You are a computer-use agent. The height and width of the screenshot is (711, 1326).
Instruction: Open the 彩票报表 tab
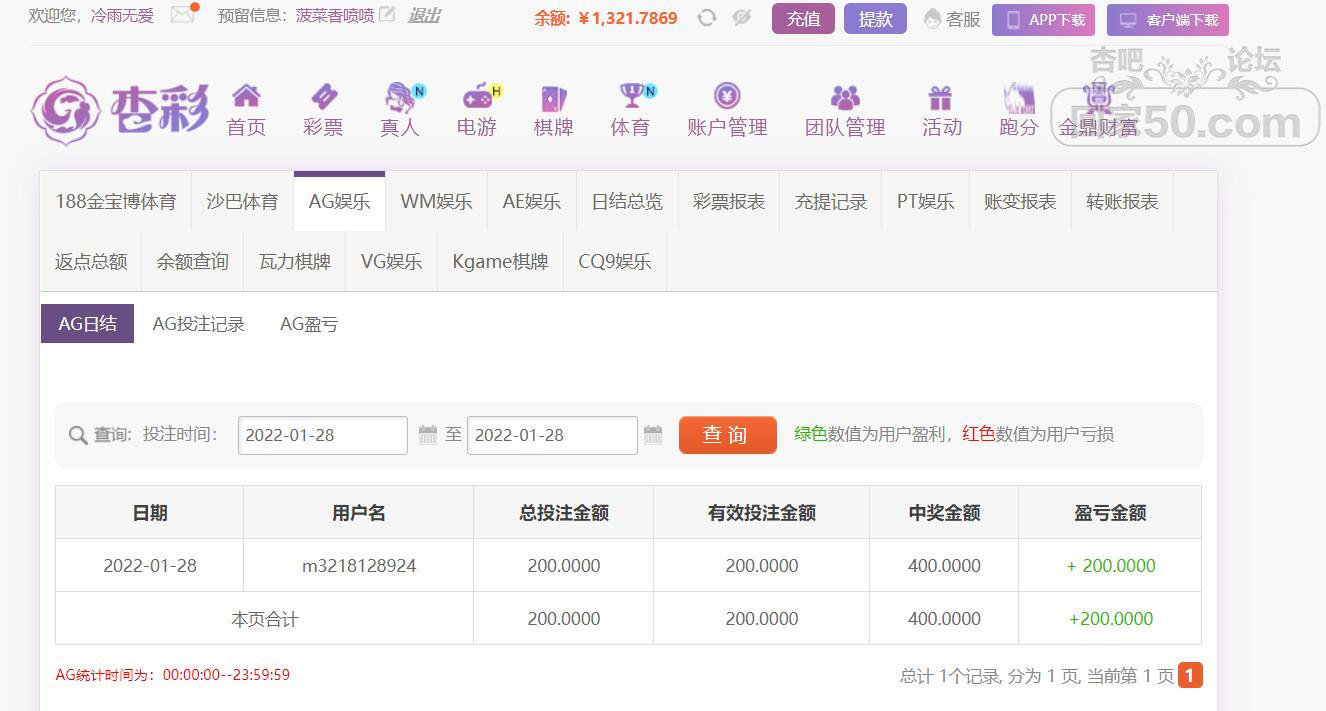(x=728, y=201)
